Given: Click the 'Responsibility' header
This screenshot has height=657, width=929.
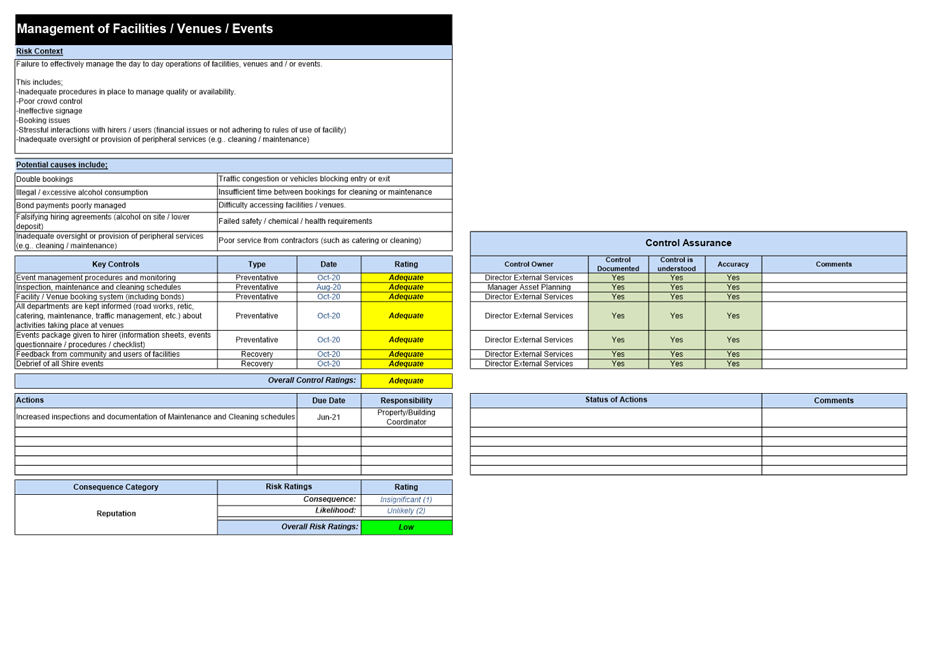Looking at the screenshot, I should [406, 400].
